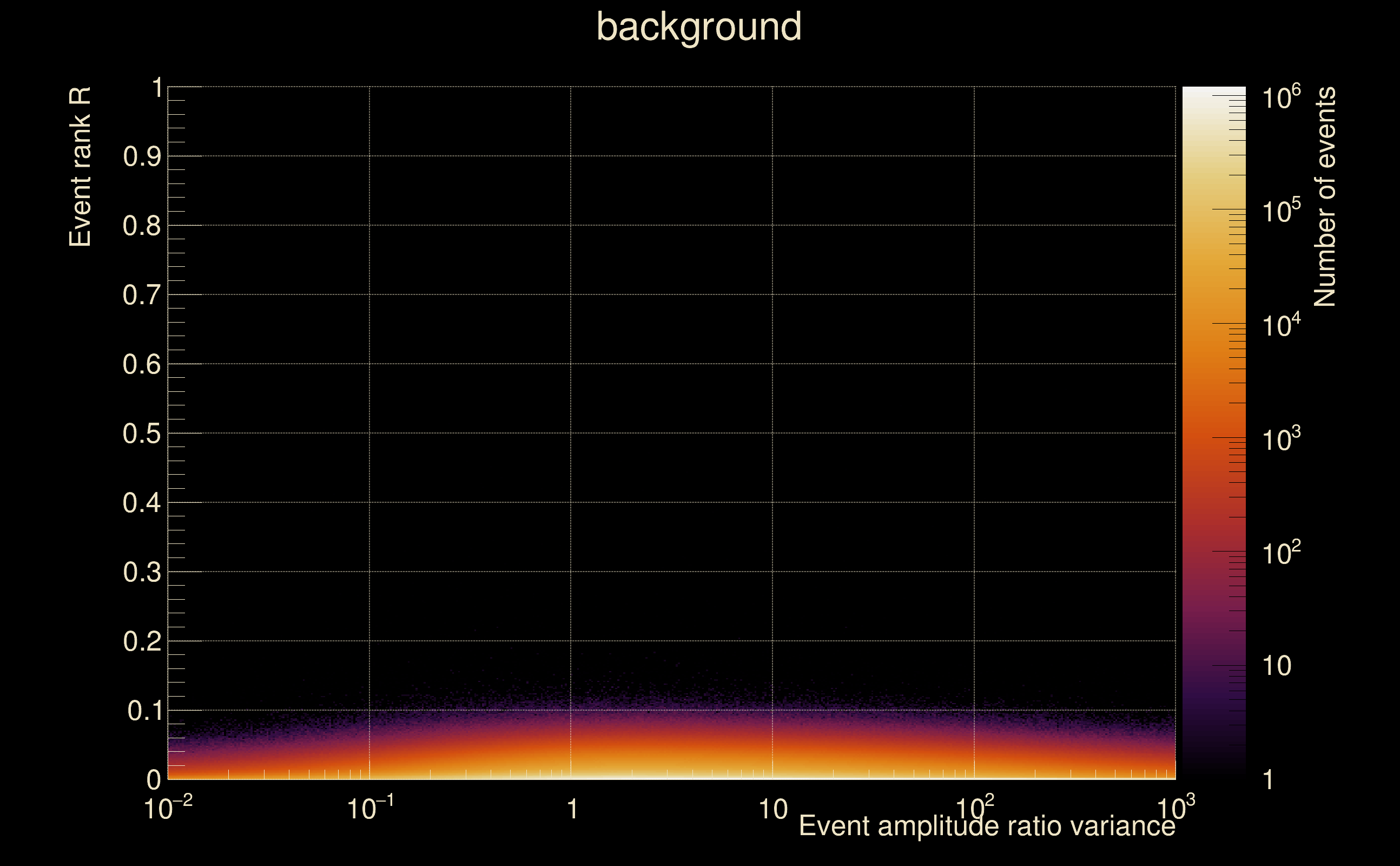
Task: Click the 'Event rank R' y-axis label
Action: pos(80,167)
